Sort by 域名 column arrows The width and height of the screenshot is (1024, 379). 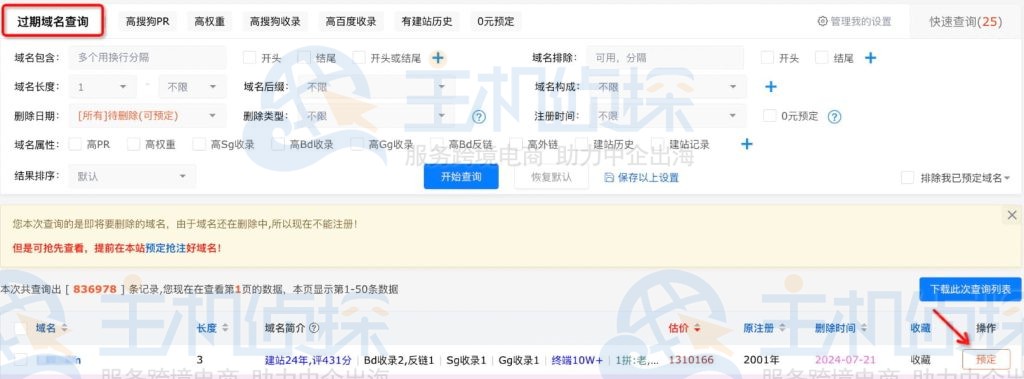(x=64, y=328)
